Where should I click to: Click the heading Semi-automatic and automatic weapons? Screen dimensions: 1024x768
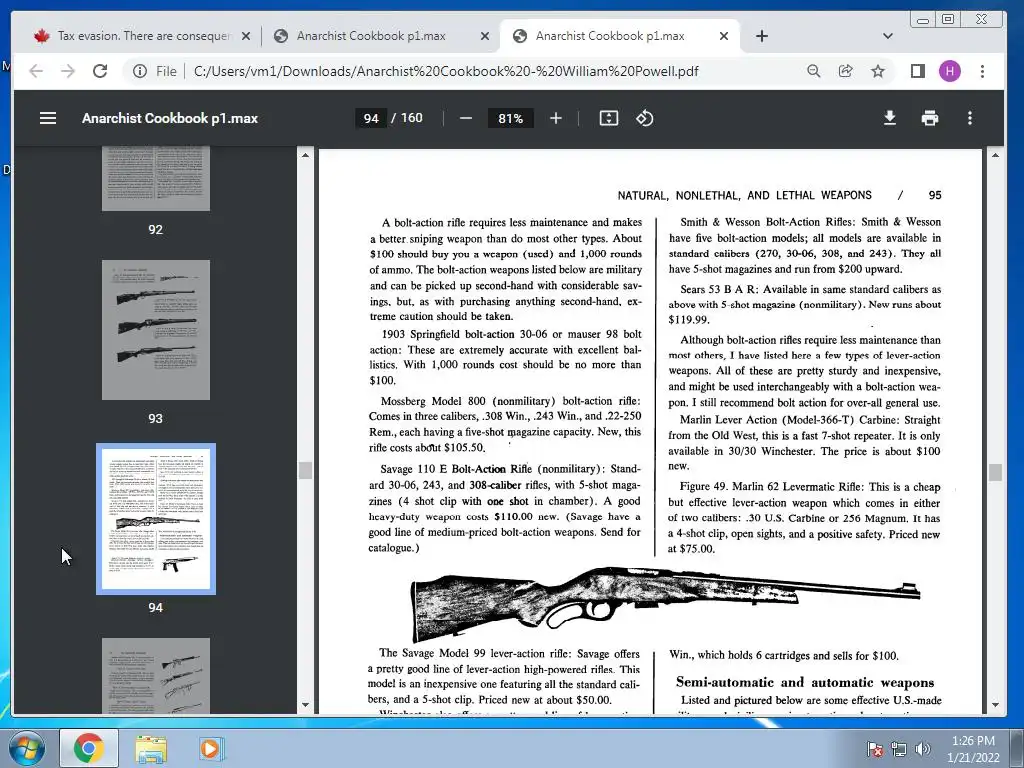click(805, 682)
